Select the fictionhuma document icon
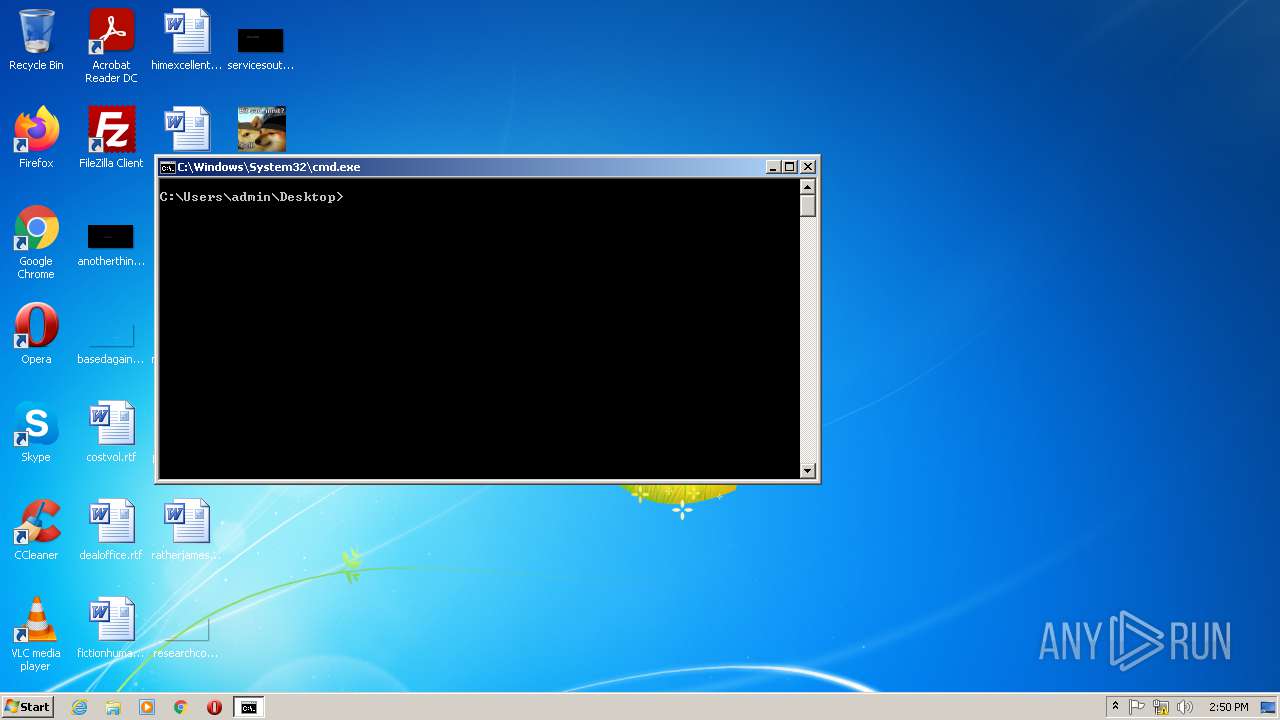This screenshot has height=720, width=1280. (111, 628)
